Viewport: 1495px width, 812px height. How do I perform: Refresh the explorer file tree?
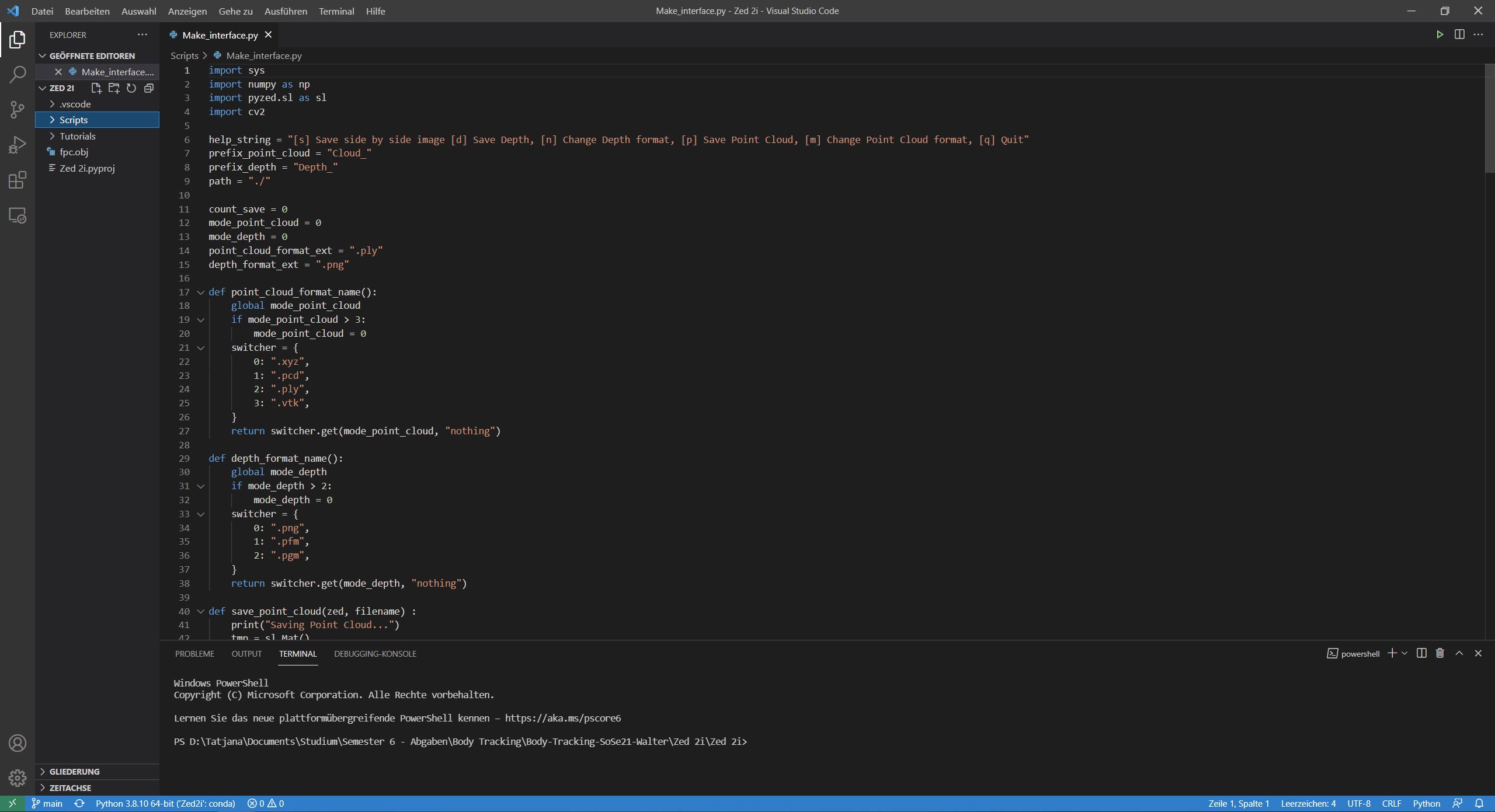pos(131,88)
